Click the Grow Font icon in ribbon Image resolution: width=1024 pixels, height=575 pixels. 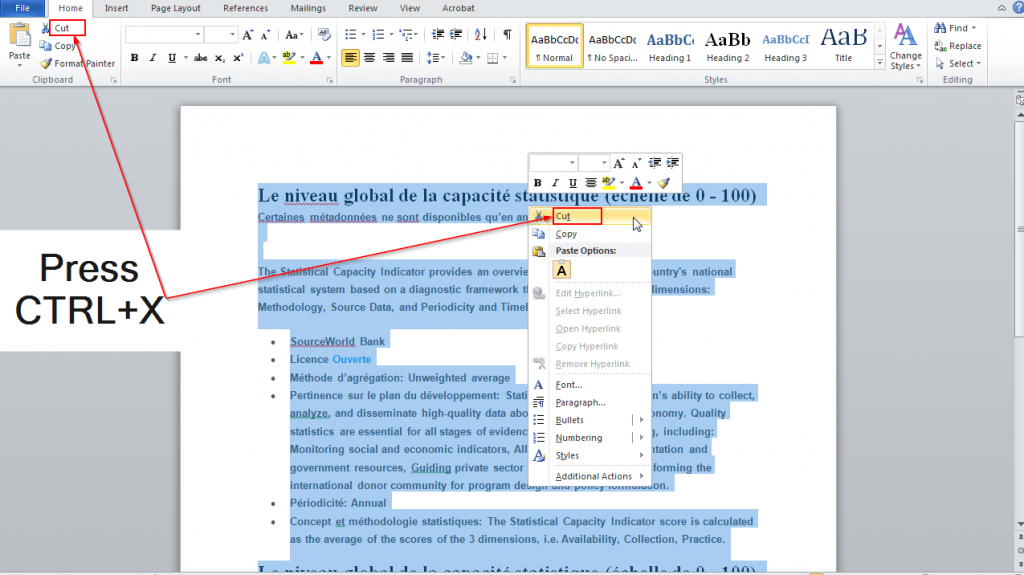(248, 35)
